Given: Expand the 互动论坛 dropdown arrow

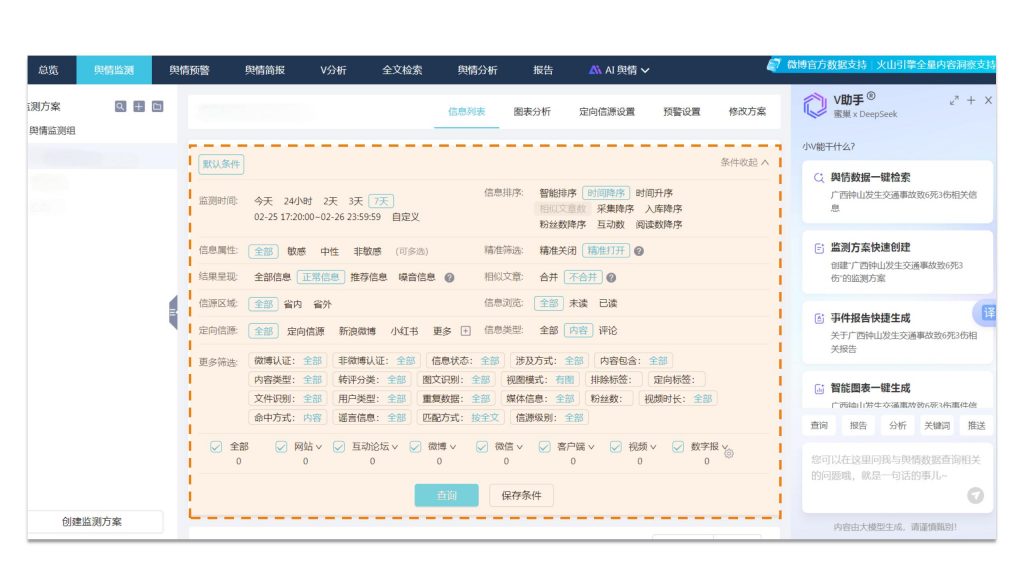Looking at the screenshot, I should [394, 447].
